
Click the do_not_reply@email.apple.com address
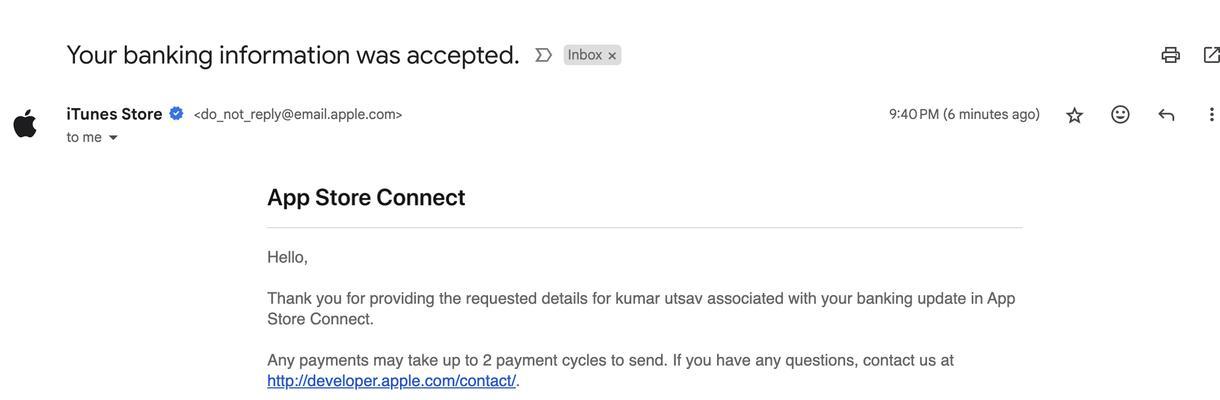click(298, 114)
